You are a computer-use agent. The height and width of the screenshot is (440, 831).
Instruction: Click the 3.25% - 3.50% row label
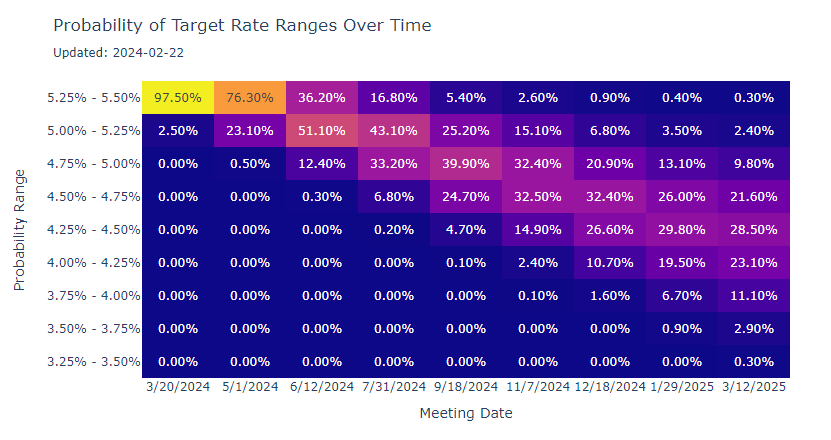(93, 362)
